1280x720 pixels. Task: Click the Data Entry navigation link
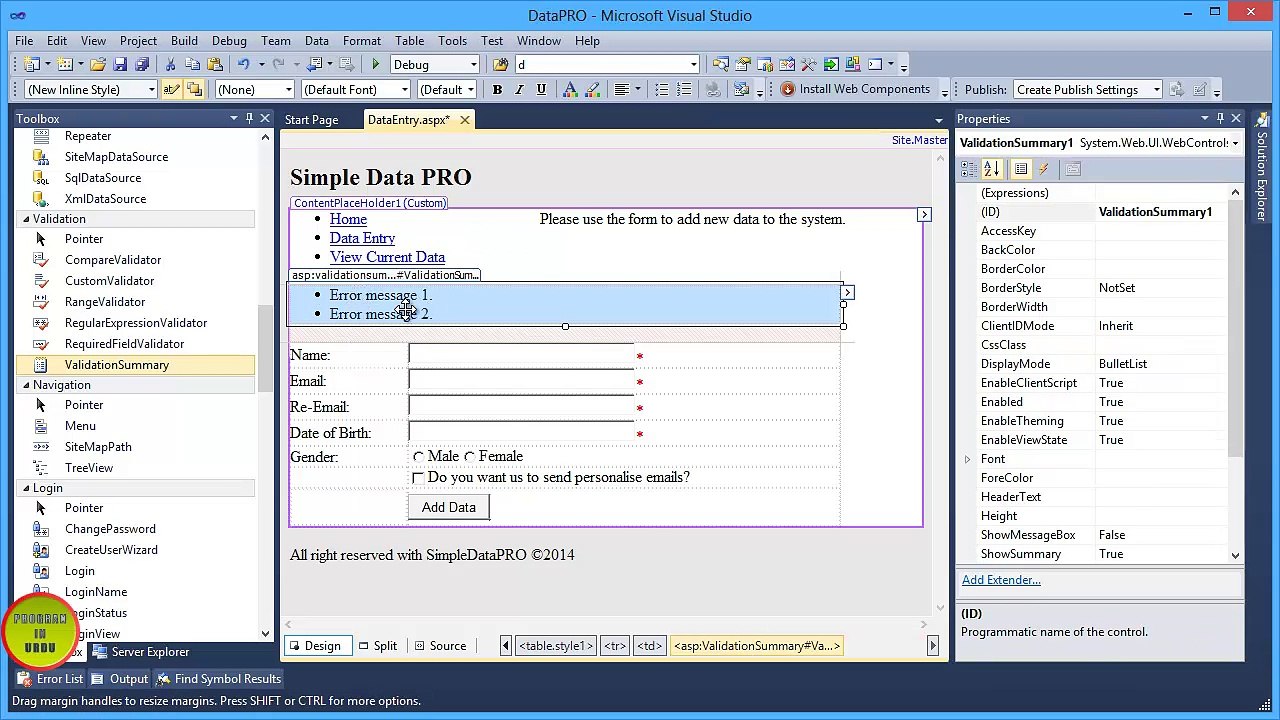tap(362, 238)
